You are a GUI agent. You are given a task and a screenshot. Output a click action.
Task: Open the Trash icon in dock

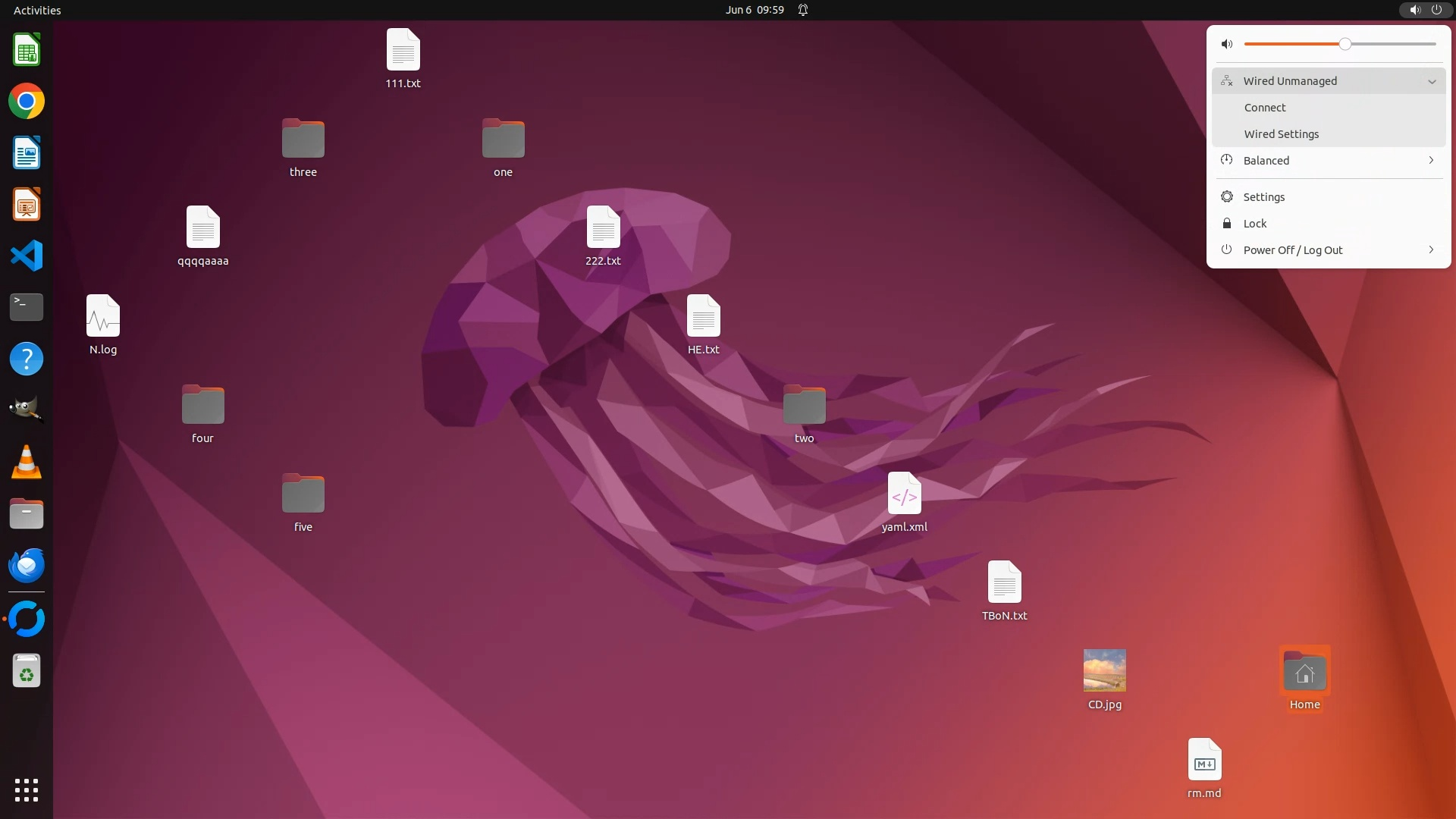coord(27,671)
